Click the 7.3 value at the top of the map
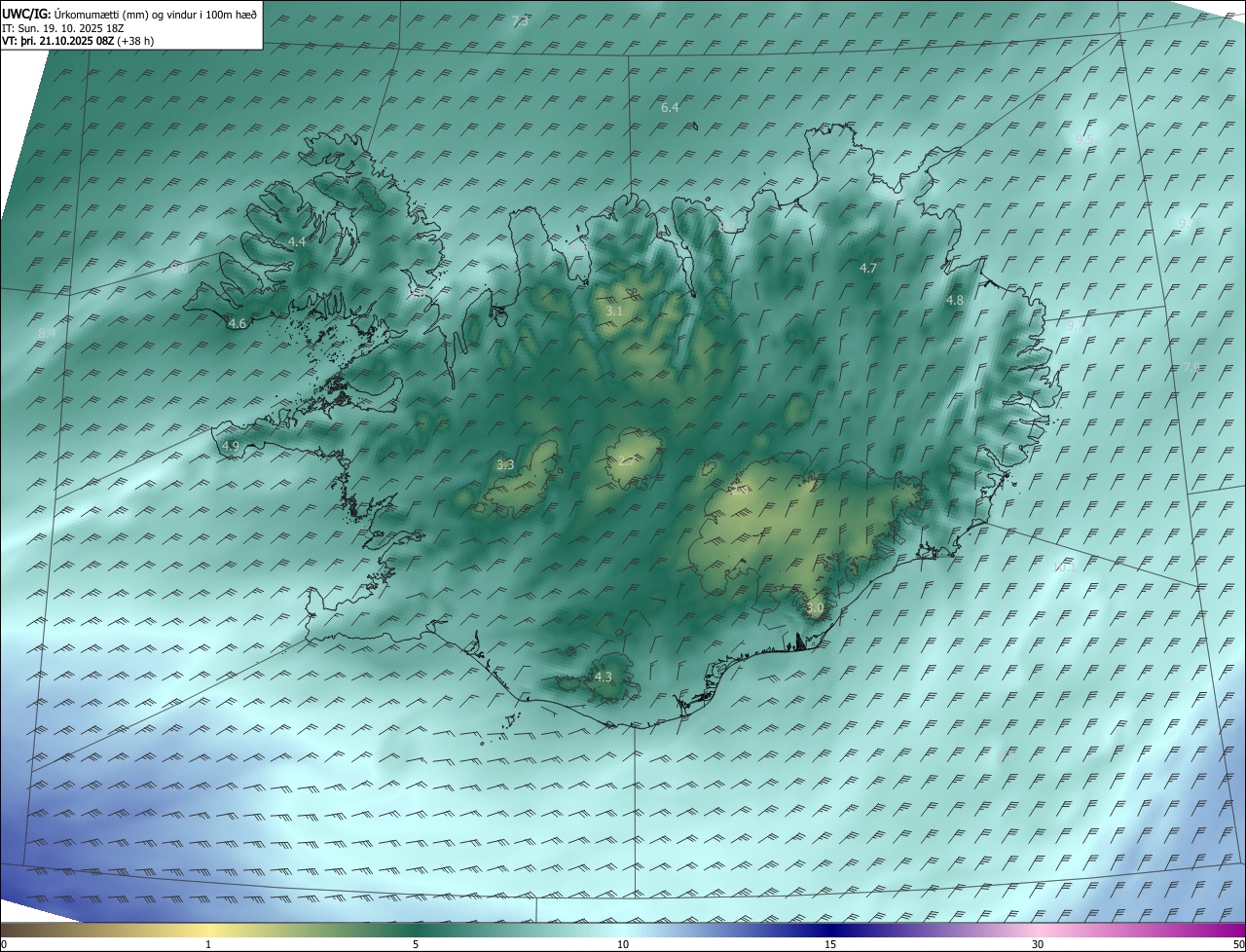 pyautogui.click(x=520, y=21)
